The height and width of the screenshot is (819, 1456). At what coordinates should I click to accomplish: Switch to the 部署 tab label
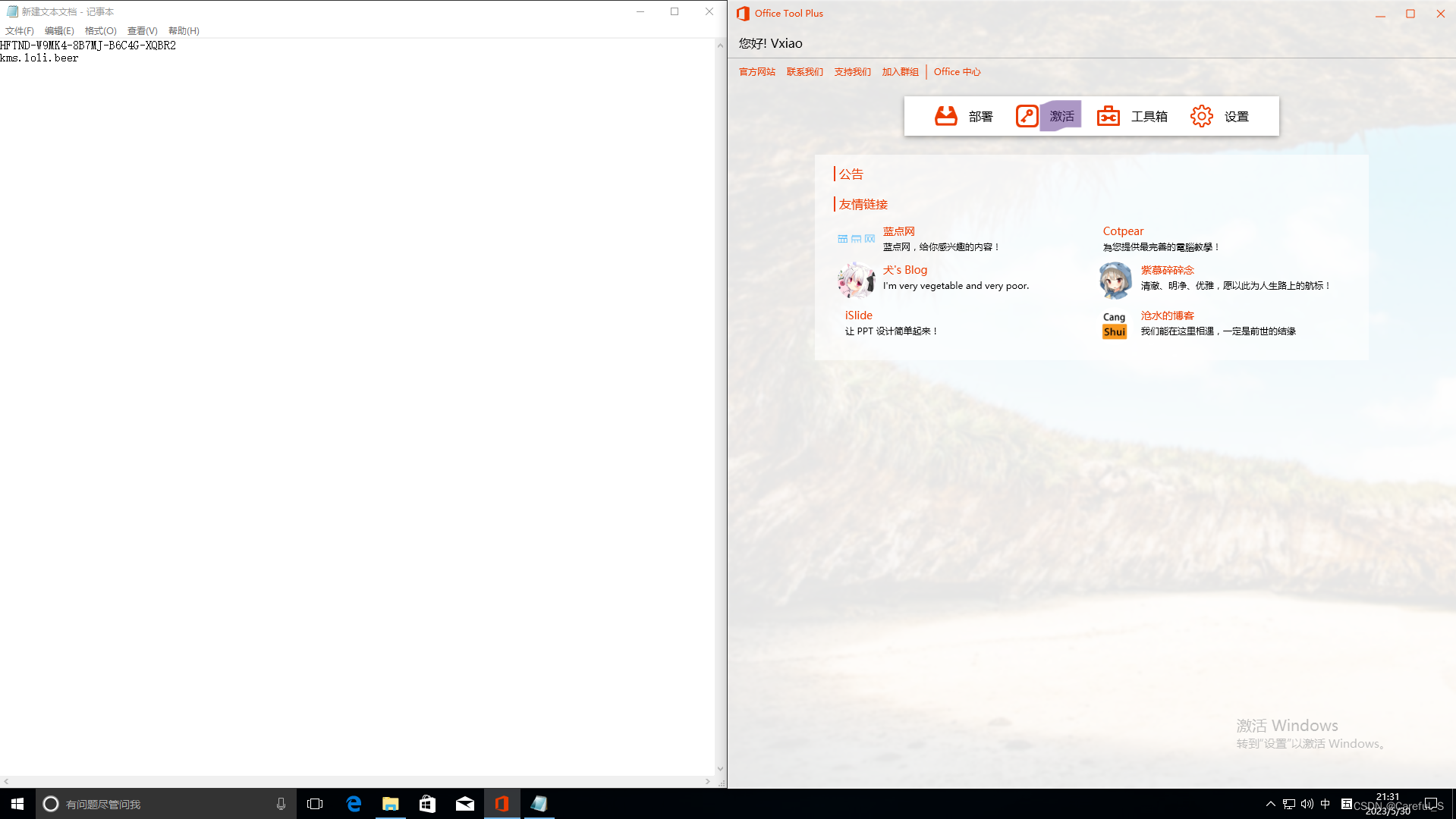[980, 116]
